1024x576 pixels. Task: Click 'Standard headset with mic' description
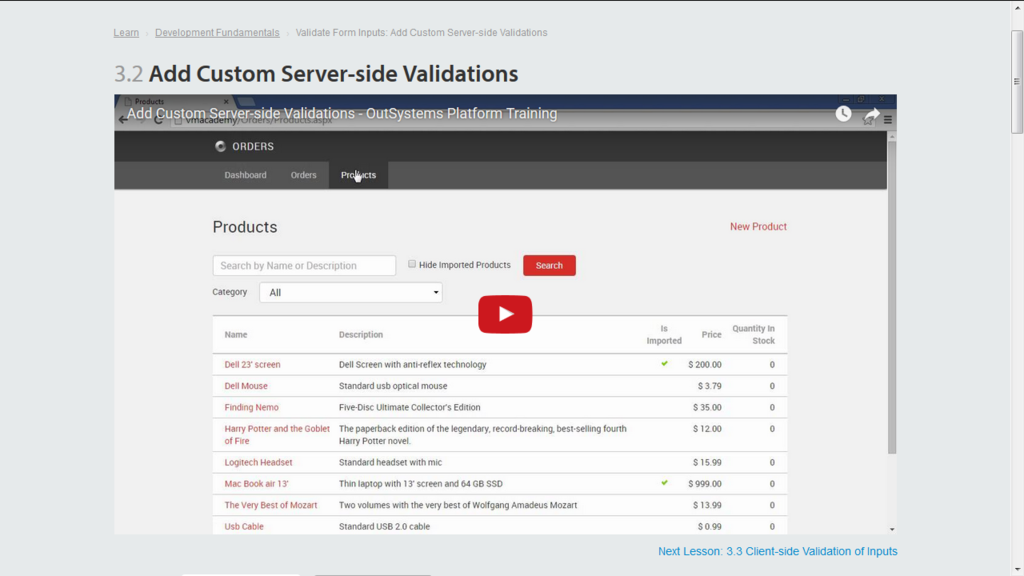(x=391, y=462)
